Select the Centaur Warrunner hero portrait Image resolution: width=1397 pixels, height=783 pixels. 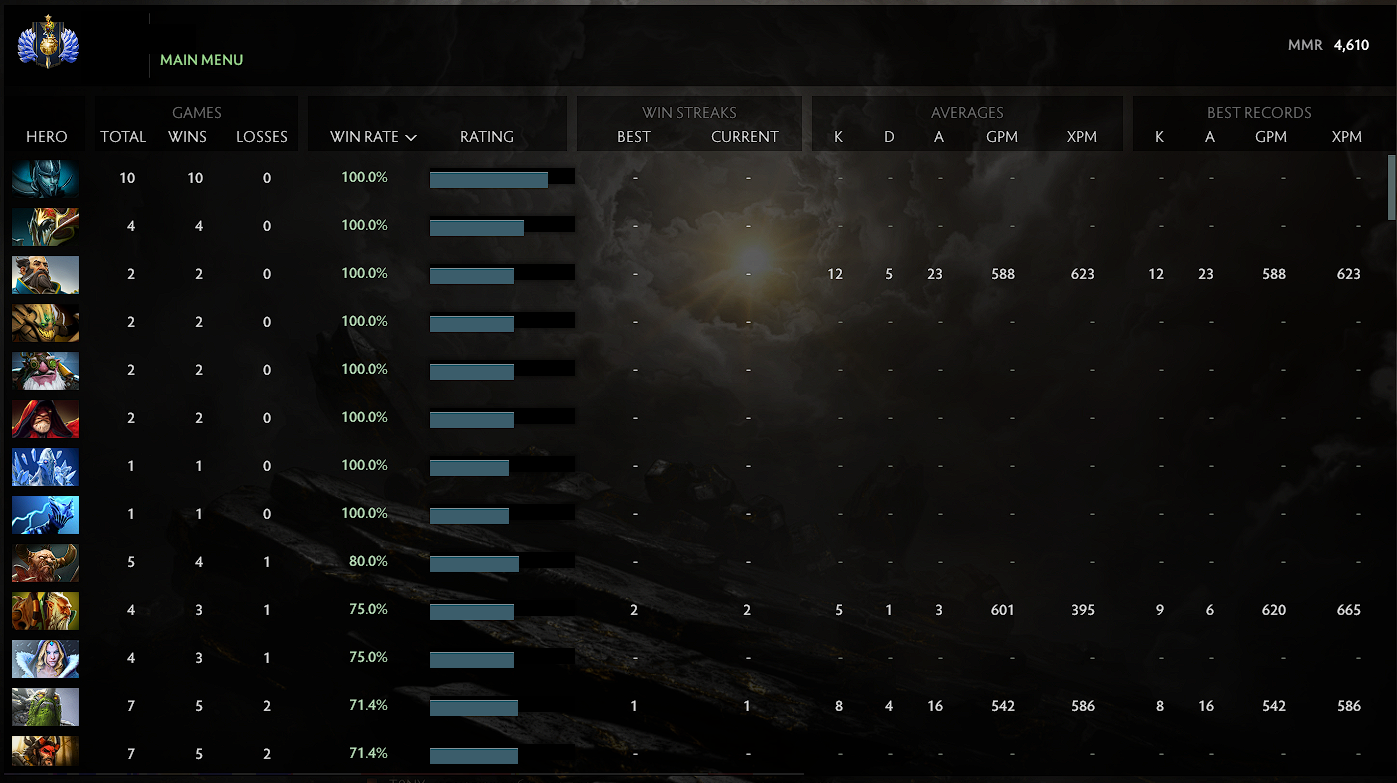[x=45, y=562]
